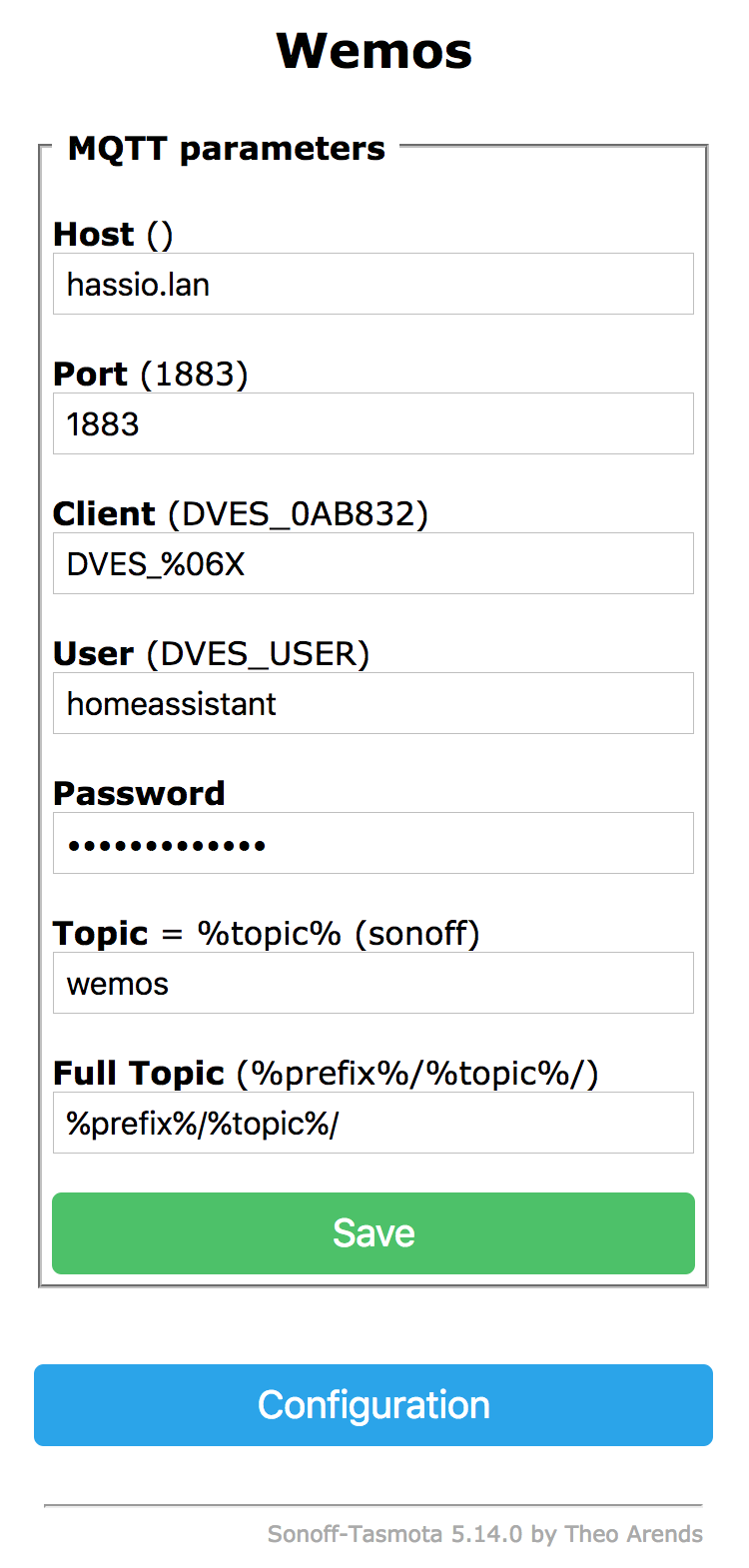
Task: Click the bold Password label
Action: coord(139,794)
